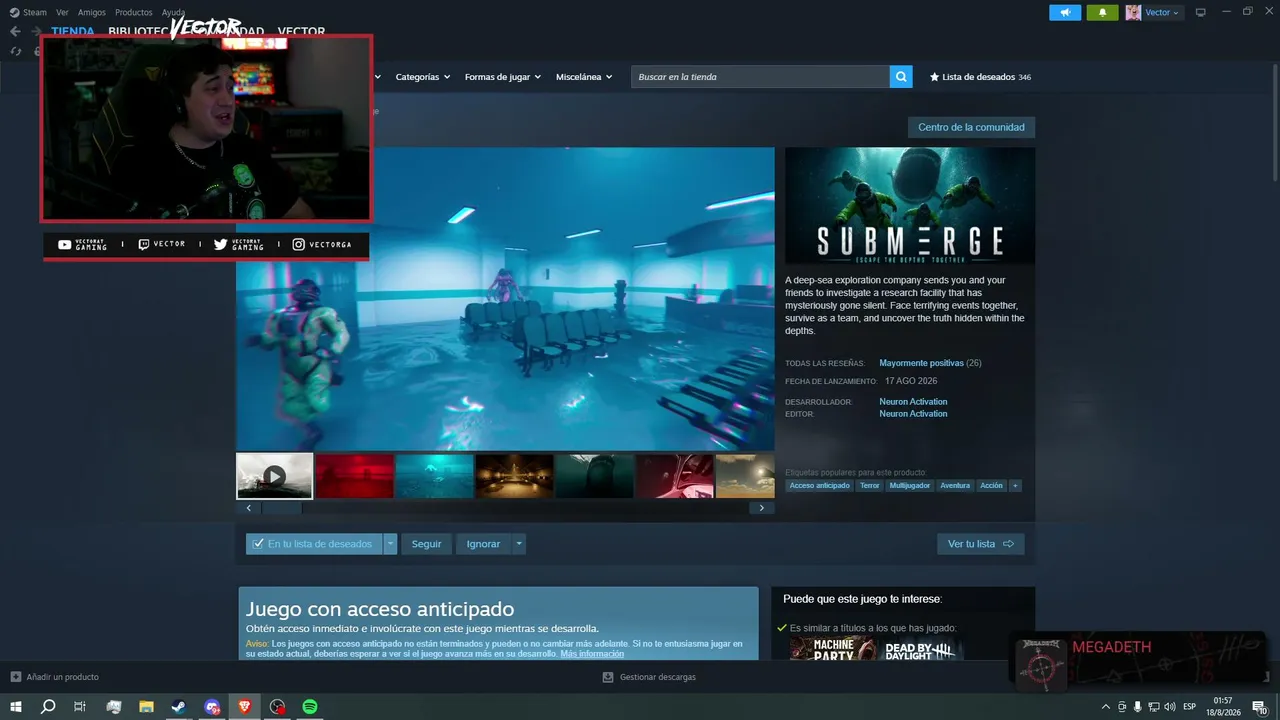This screenshot has width=1280, height=720.
Task: Switch to the TIENDA tab
Action: (73, 31)
